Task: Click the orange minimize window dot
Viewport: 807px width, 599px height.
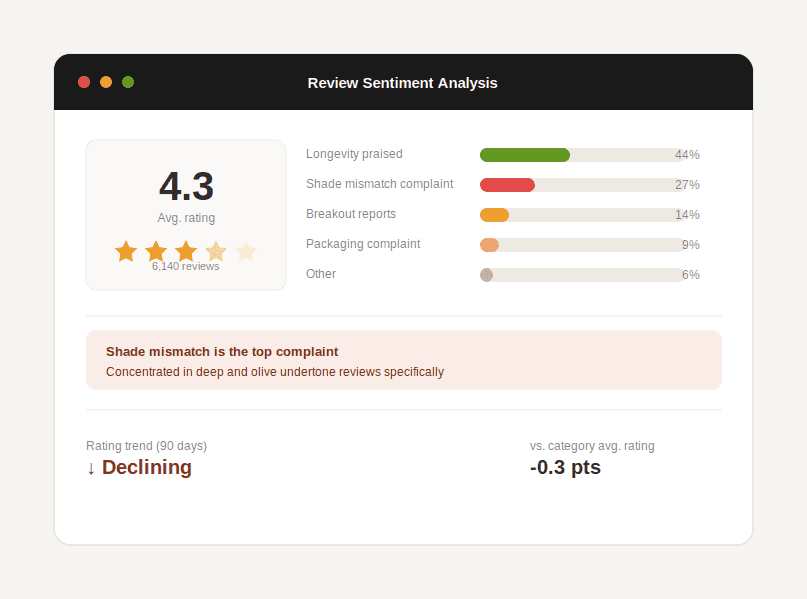Action: pyautogui.click(x=106, y=82)
